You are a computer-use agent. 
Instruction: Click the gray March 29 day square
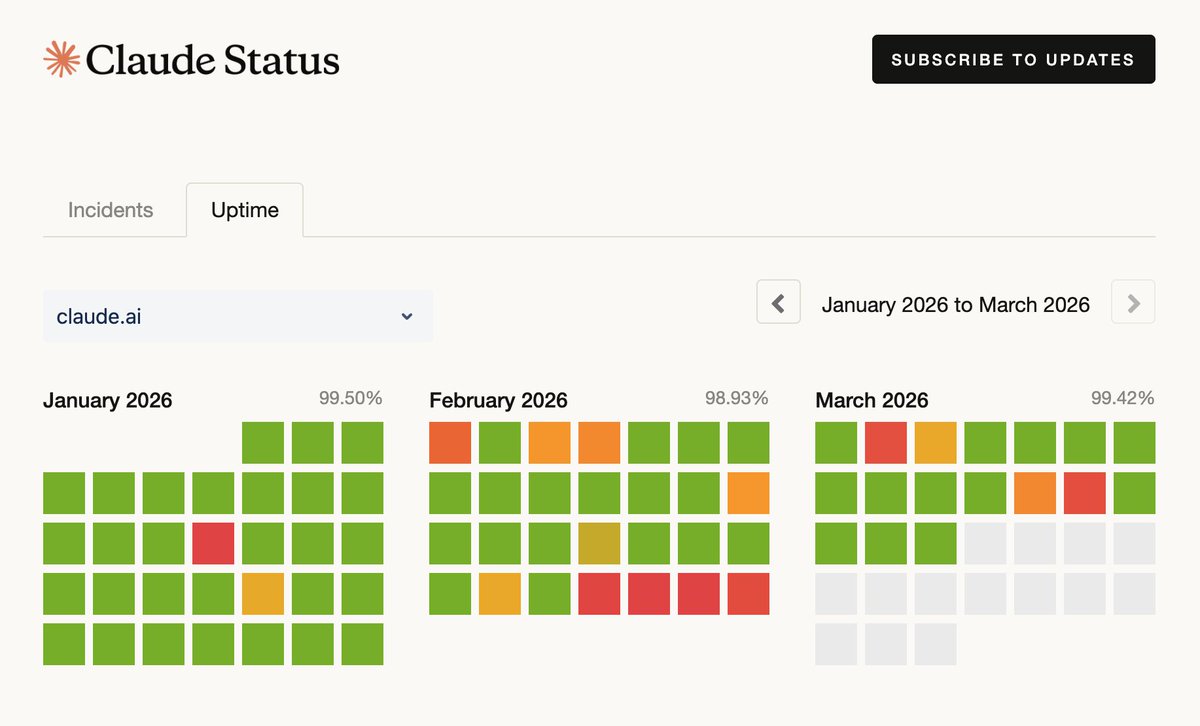[x=836, y=643]
